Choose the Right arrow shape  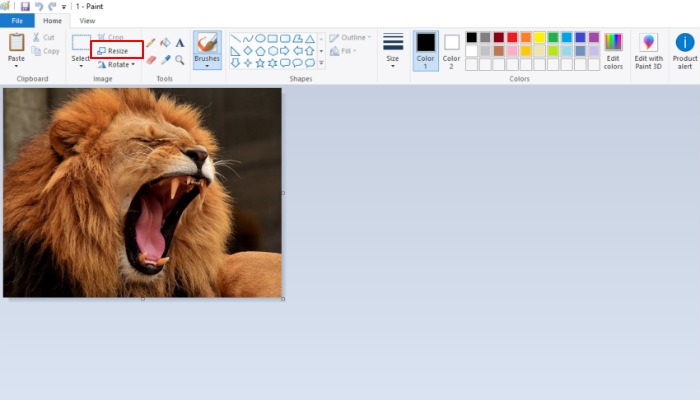[x=285, y=51]
